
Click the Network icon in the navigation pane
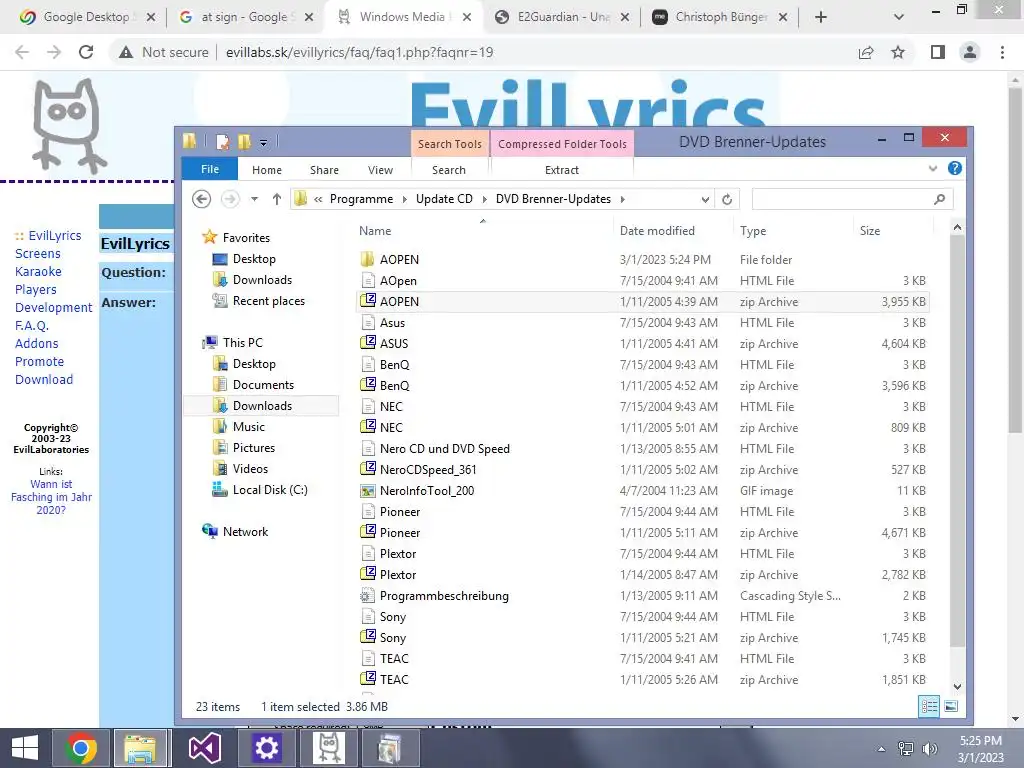210,531
